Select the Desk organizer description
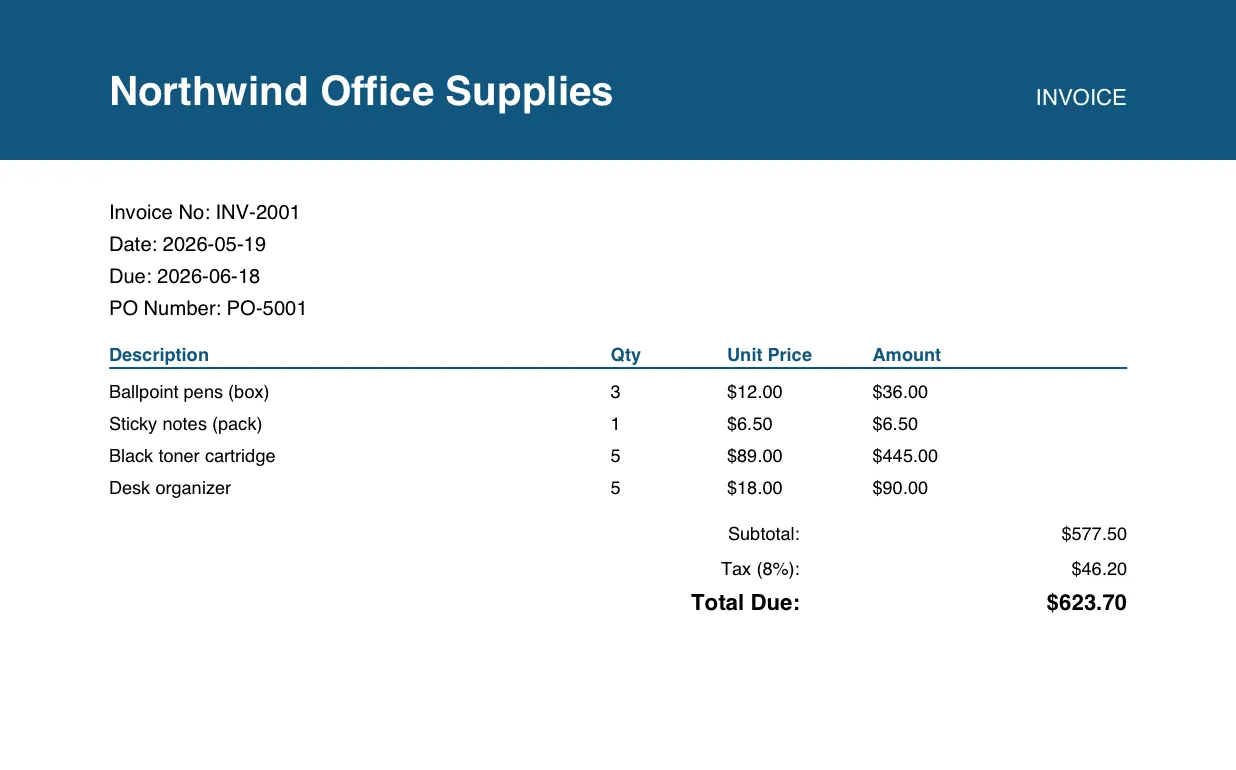Viewport: 1236px width, 770px height. click(170, 488)
